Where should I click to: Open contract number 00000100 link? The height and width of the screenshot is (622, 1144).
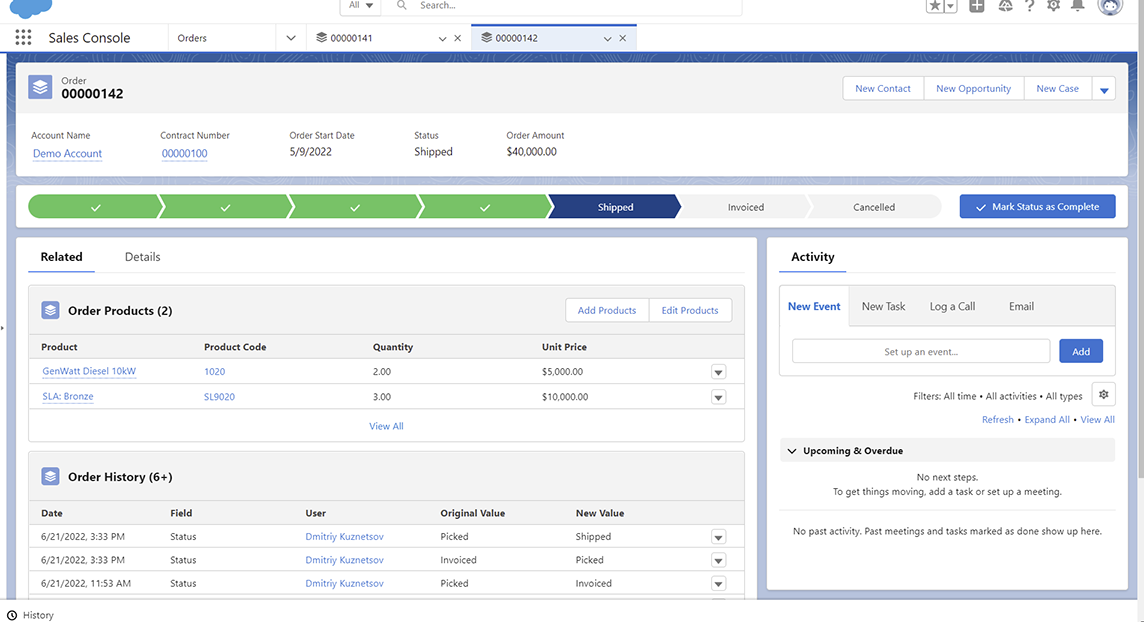tap(185, 153)
